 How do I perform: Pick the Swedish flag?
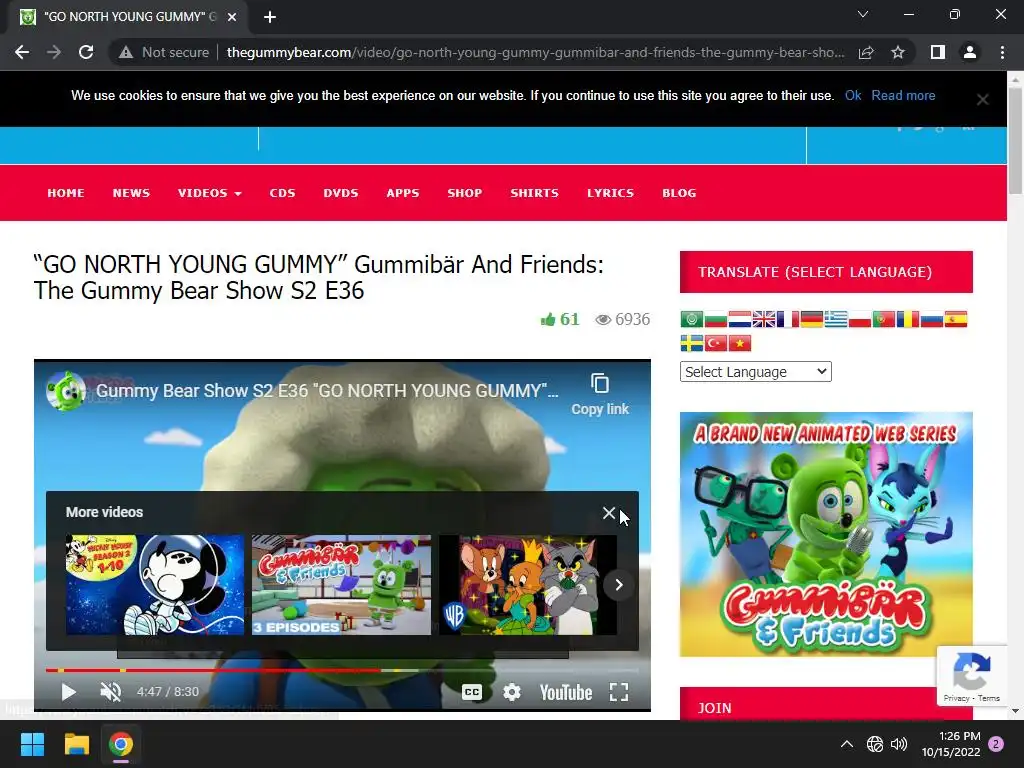tap(692, 343)
